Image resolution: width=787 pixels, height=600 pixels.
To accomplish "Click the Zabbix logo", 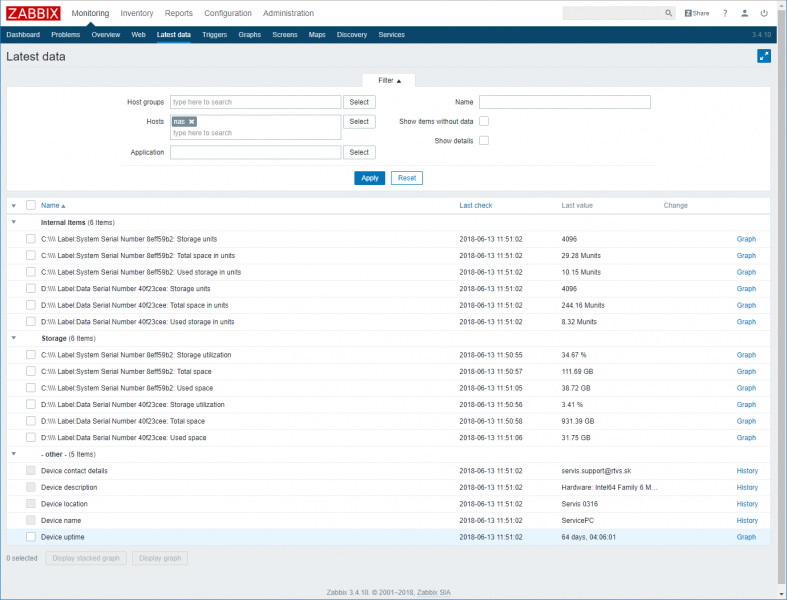I will 34,13.
